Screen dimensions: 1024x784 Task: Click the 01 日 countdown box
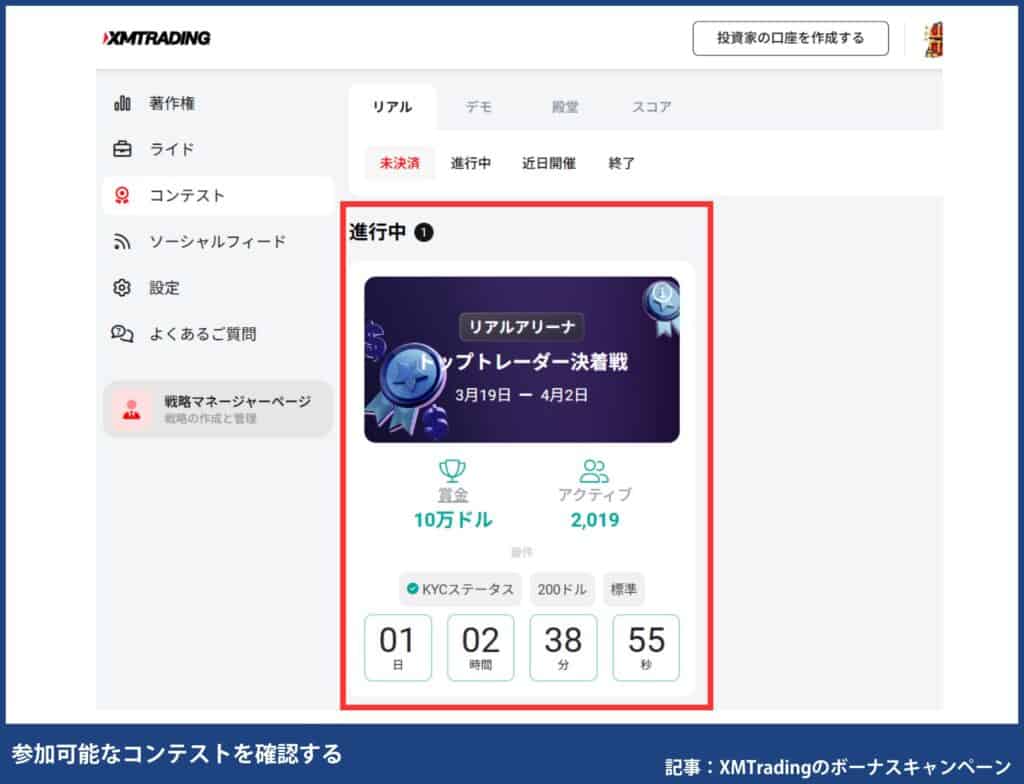[398, 647]
